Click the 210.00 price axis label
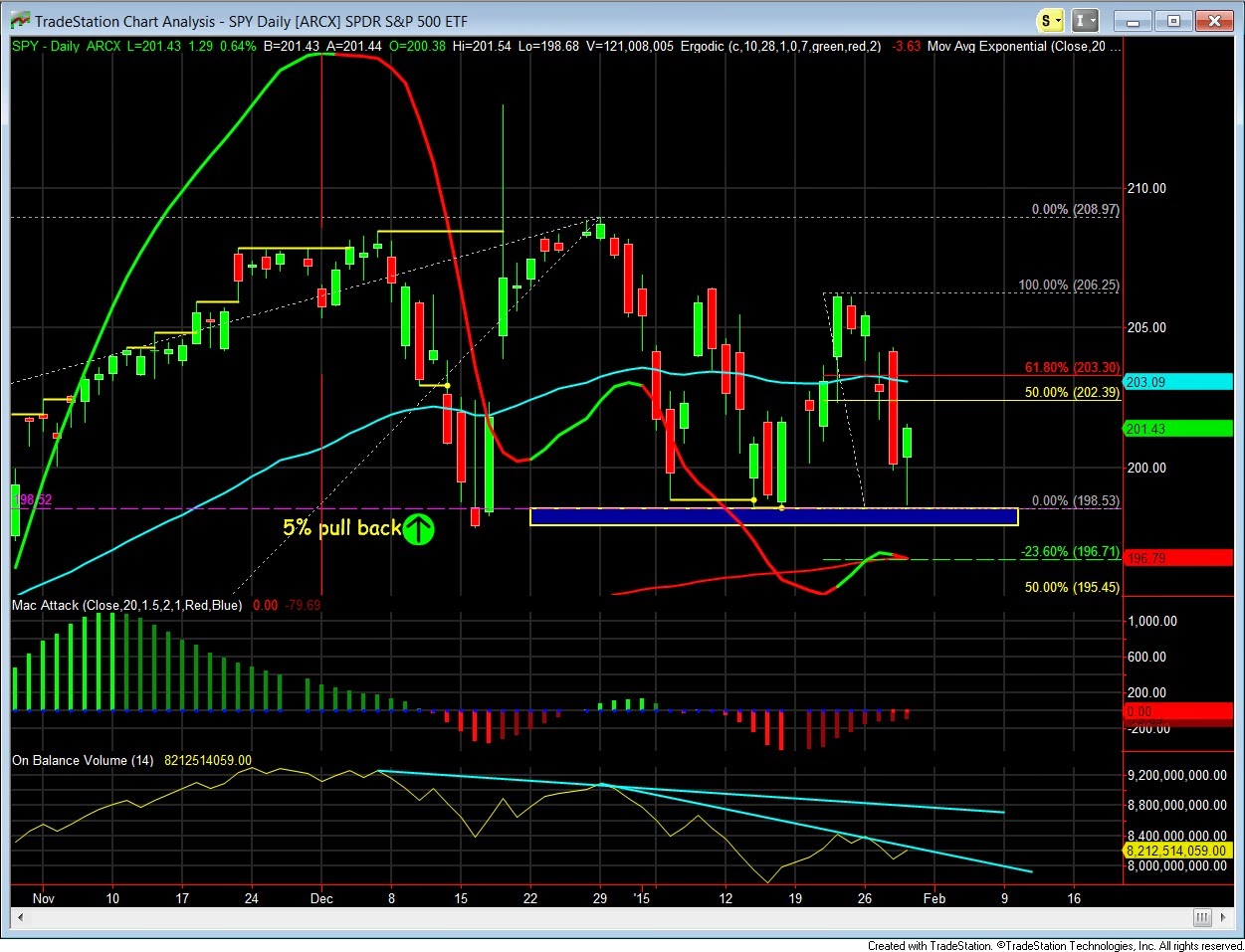1245x952 pixels. click(1146, 188)
